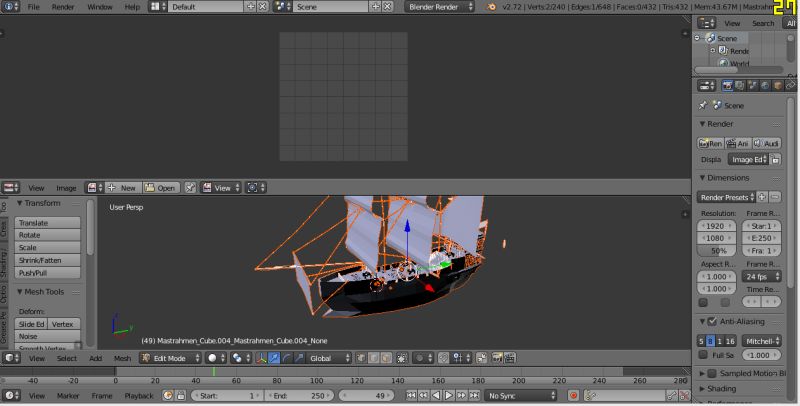Toggle limit selection to visible icon
800x406 pixels.
402,358
